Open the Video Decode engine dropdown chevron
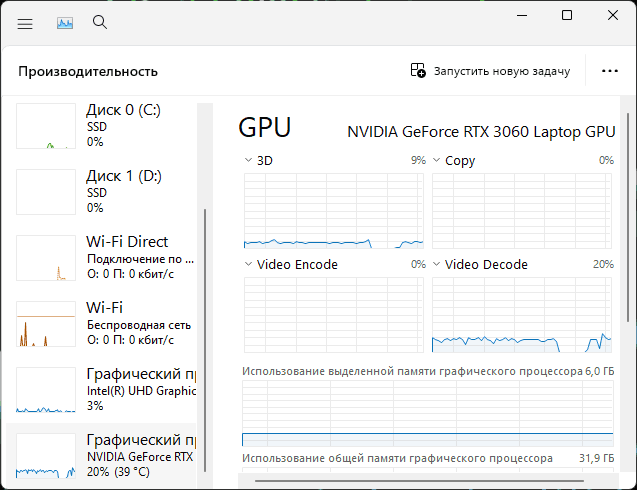 (436, 264)
